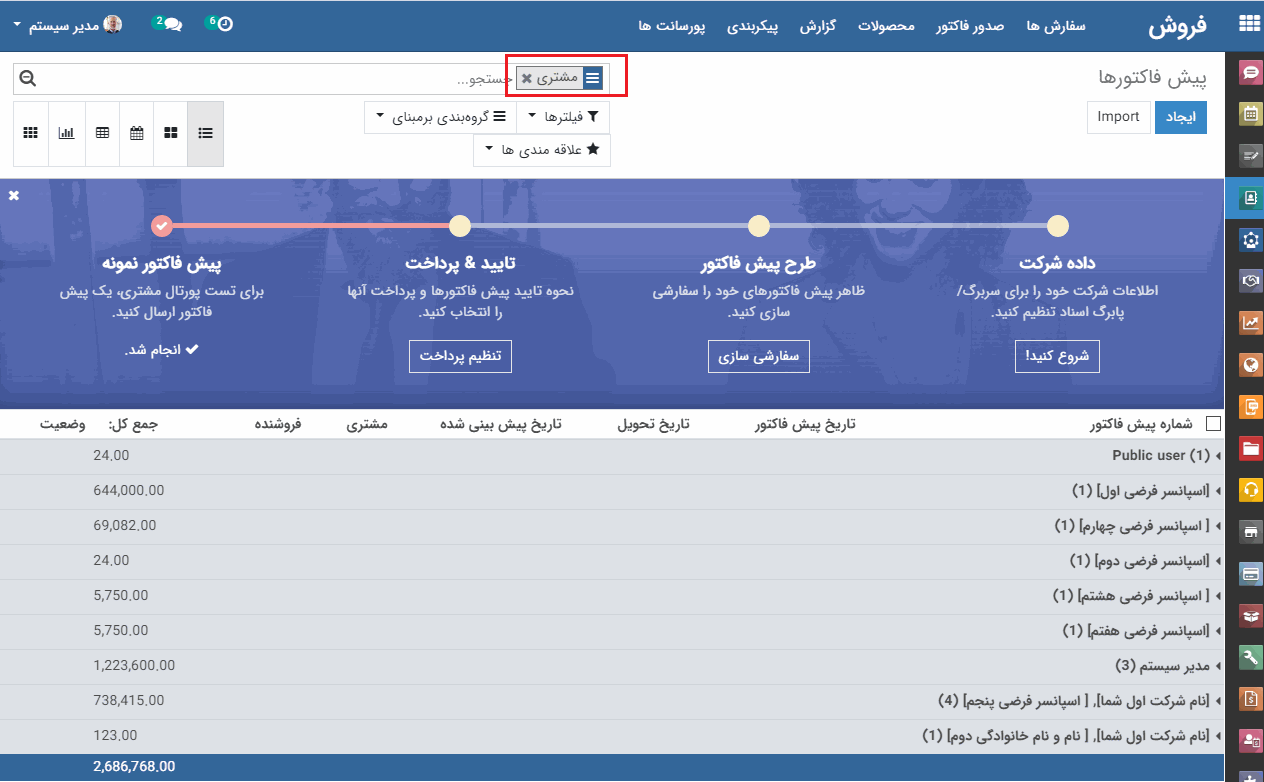Switch to calendar view
Viewport: 1264px width, 782px height.
coord(136,133)
